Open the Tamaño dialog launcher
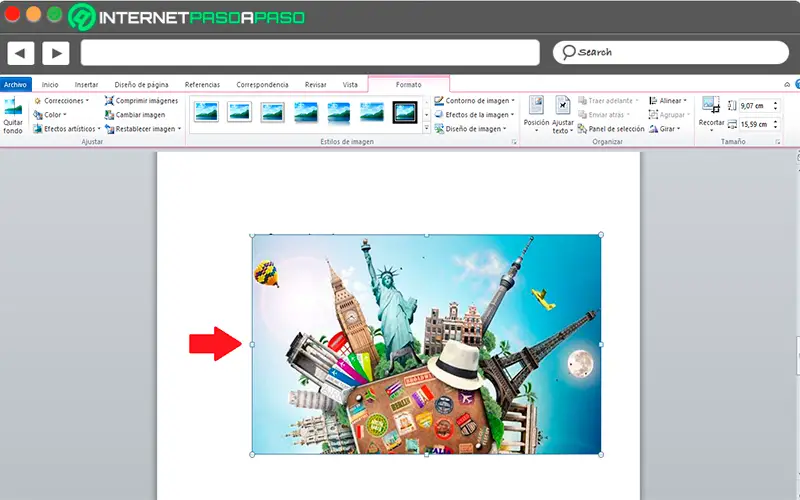Image resolution: width=800 pixels, height=500 pixels. point(778,142)
